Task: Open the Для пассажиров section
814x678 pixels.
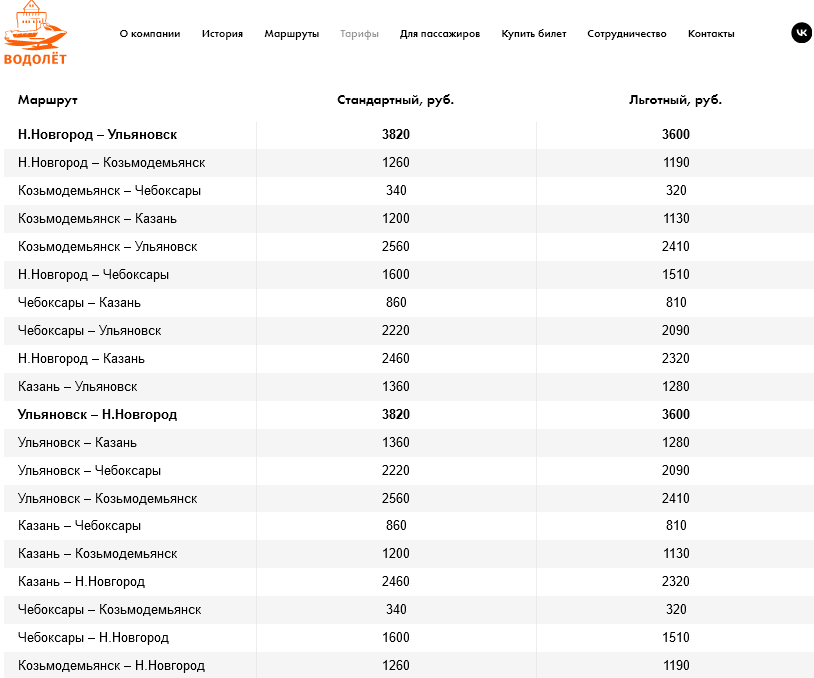Action: click(440, 34)
